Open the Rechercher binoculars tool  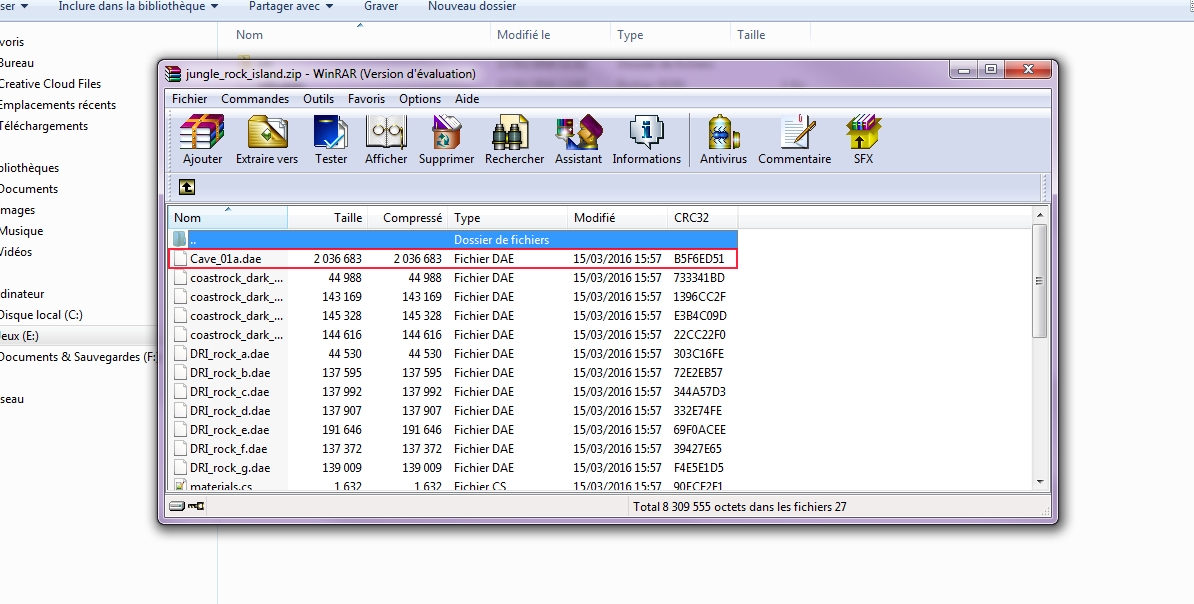[x=512, y=133]
